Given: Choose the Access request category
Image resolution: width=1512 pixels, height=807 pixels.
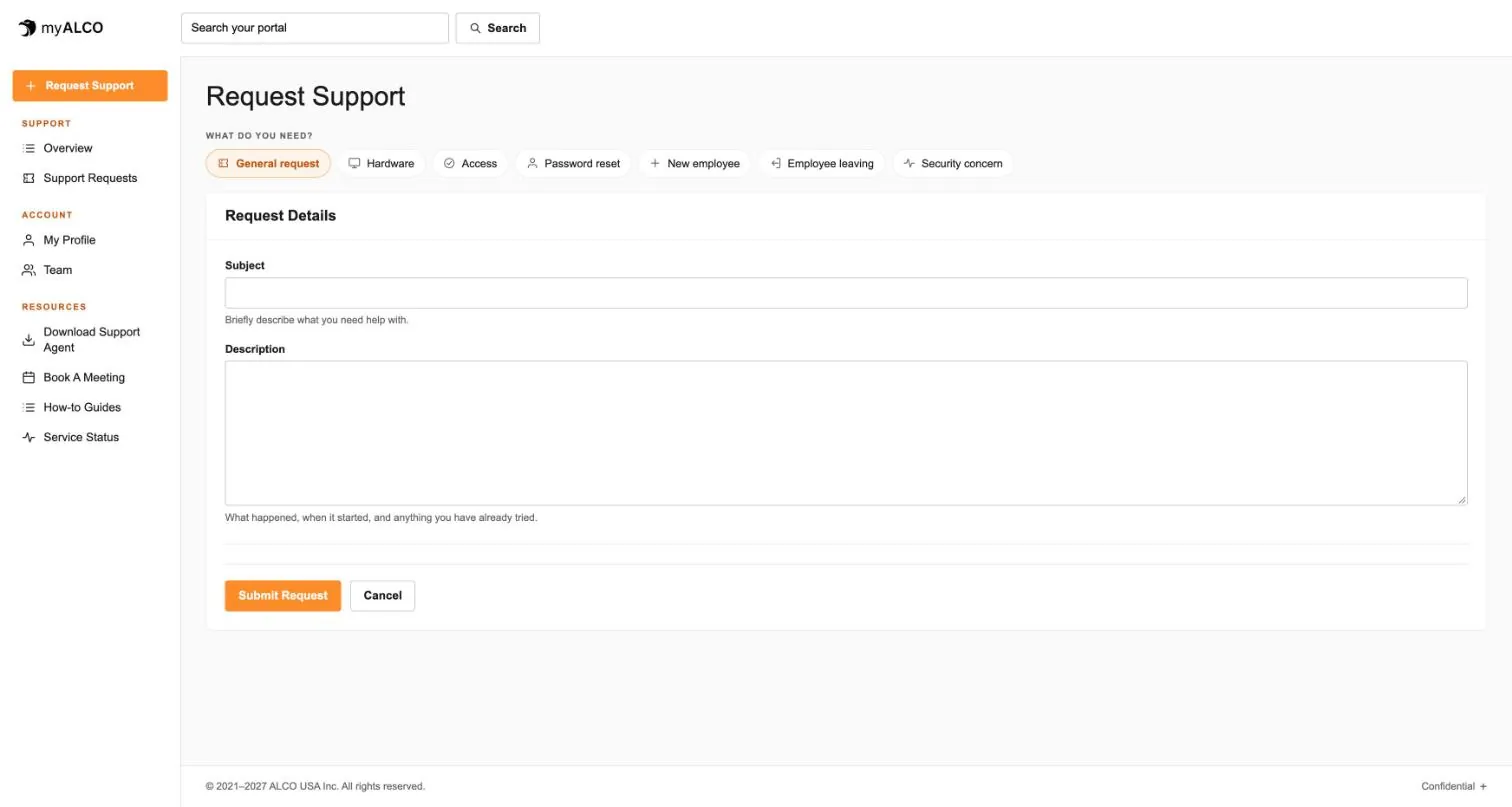Looking at the screenshot, I should tap(470, 163).
